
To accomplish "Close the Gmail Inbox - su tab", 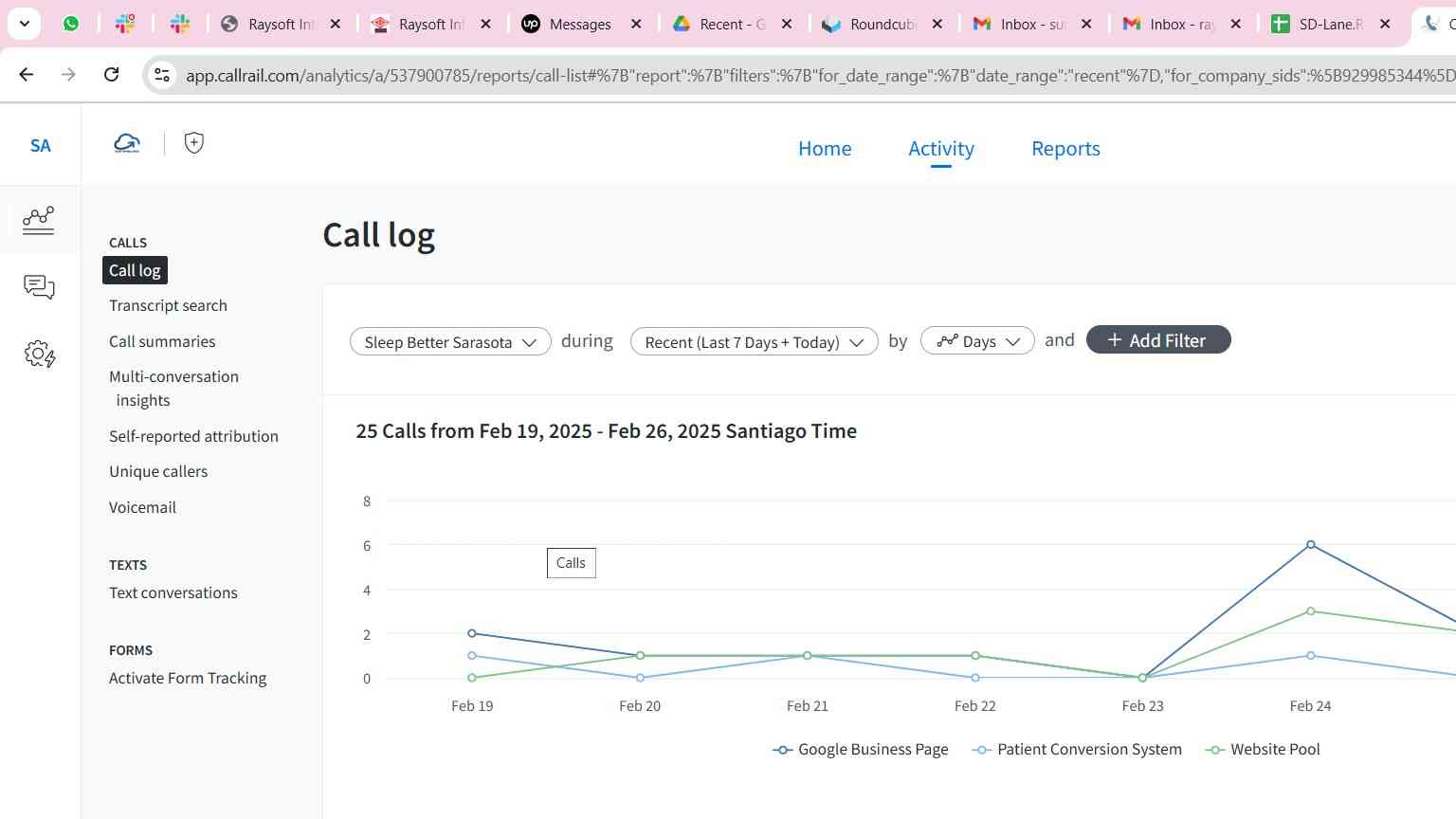I will tap(1087, 24).
